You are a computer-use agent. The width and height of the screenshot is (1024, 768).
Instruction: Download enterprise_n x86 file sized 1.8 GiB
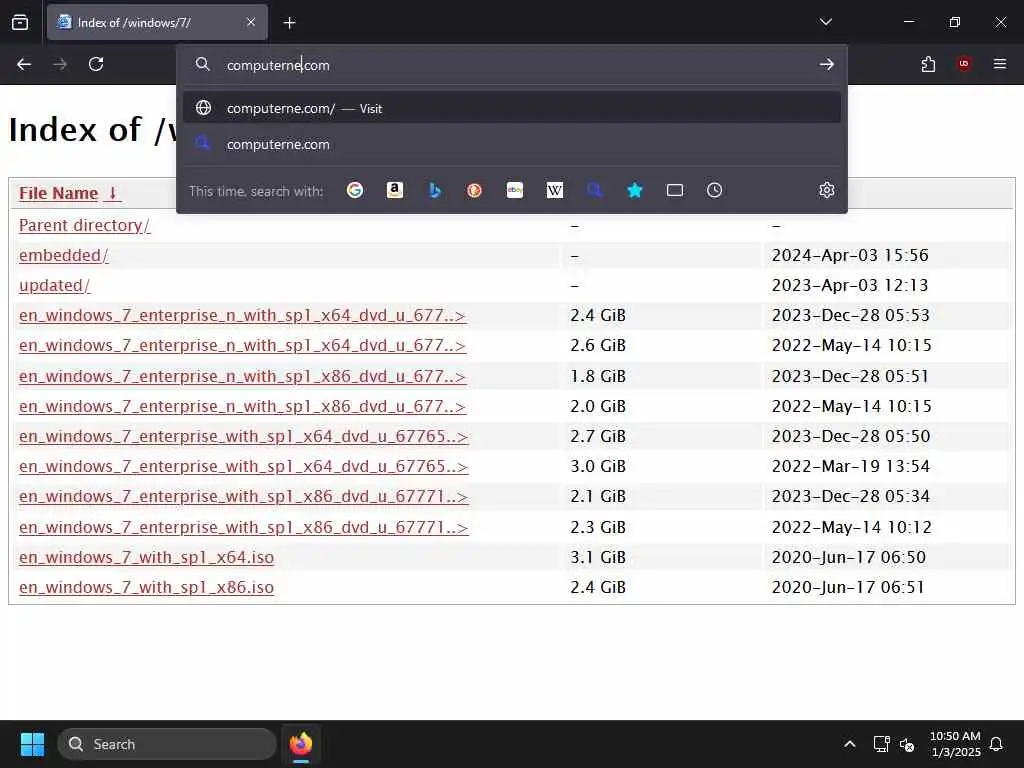pyautogui.click(x=242, y=376)
